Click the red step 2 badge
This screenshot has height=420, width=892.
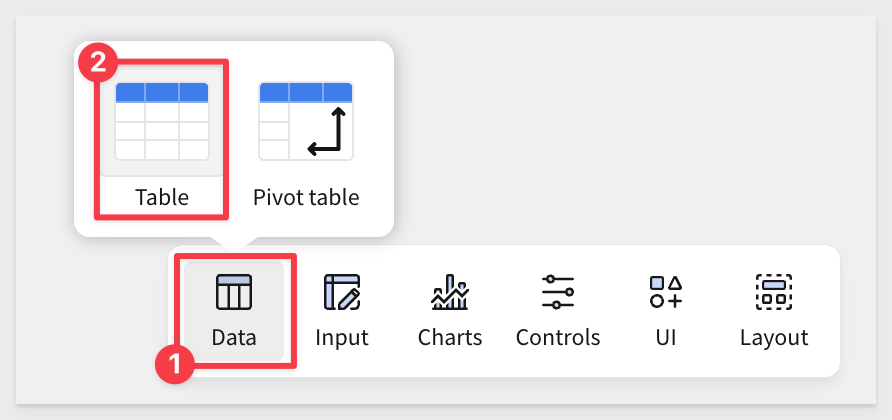(98, 62)
